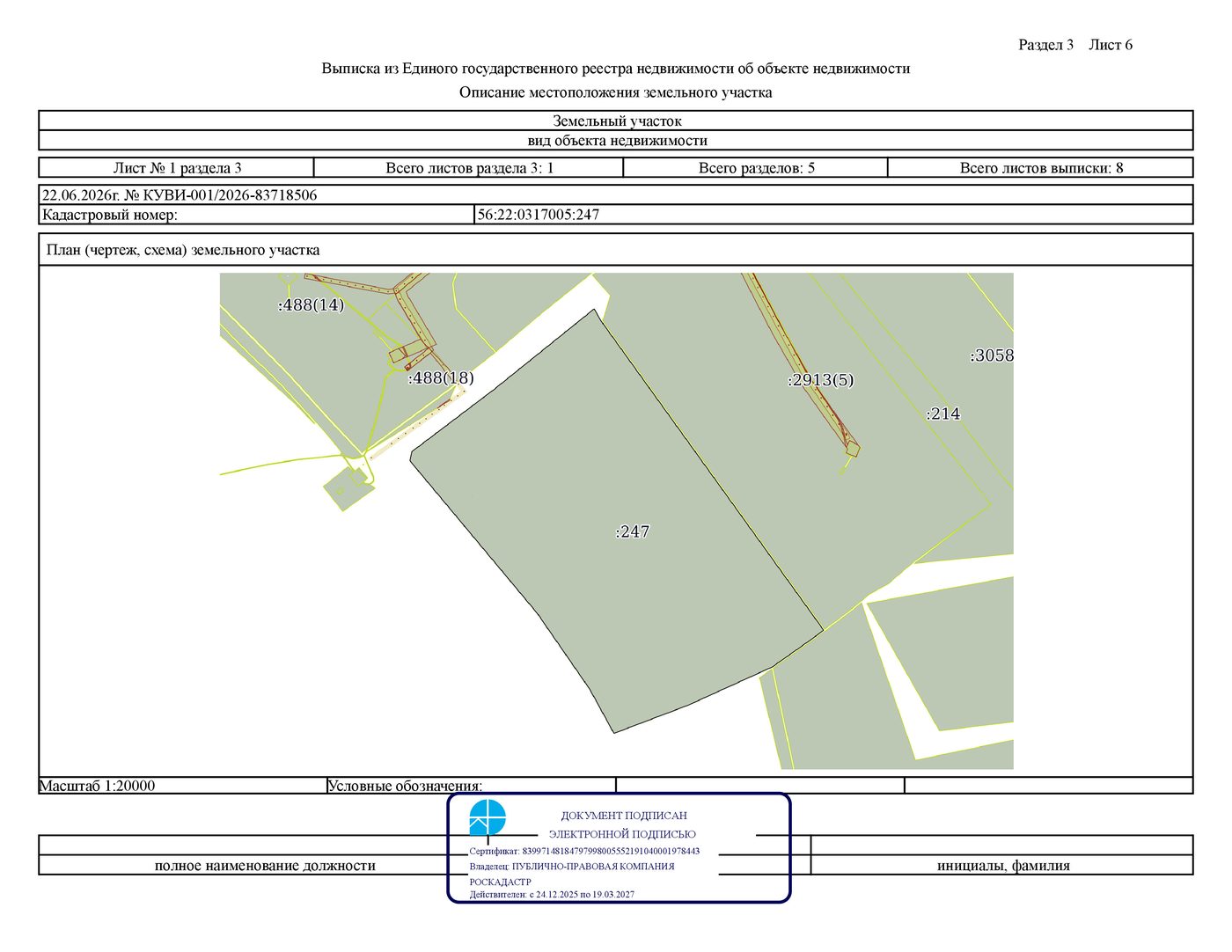1232x952 pixels.
Task: Click the subtitle "Описание местоположения земельного участка"
Action: click(x=616, y=92)
